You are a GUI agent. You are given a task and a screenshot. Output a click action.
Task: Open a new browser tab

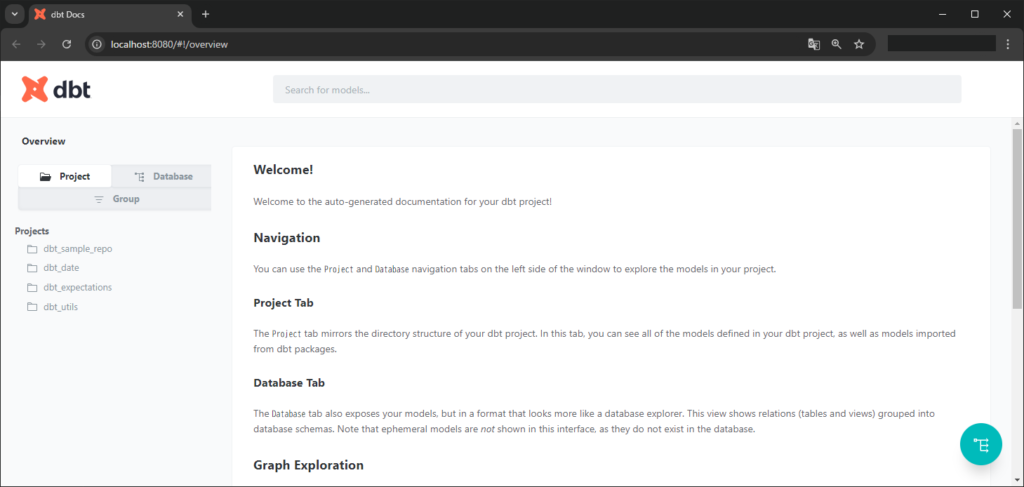pos(205,14)
